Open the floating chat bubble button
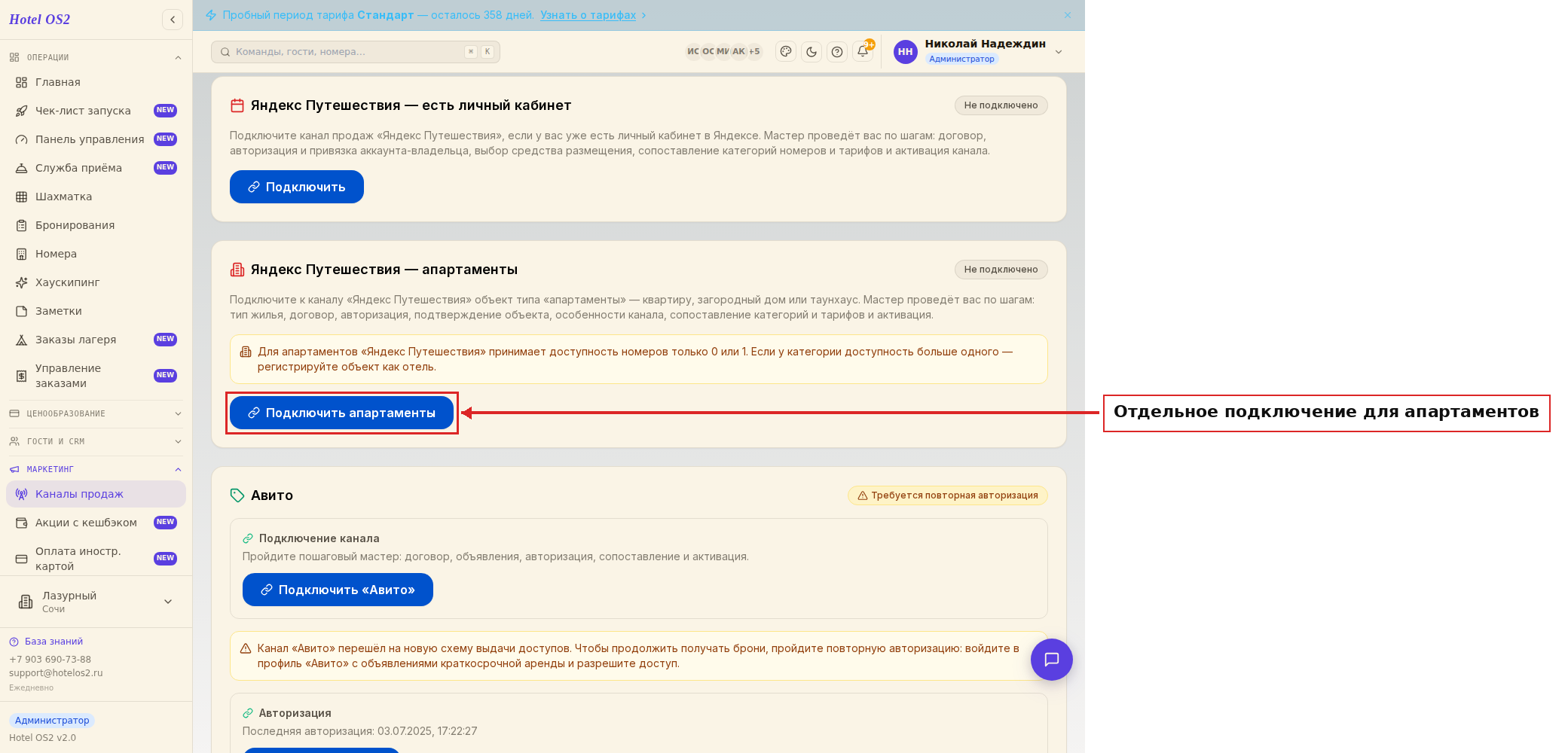This screenshot has width=1568, height=753. click(1051, 660)
